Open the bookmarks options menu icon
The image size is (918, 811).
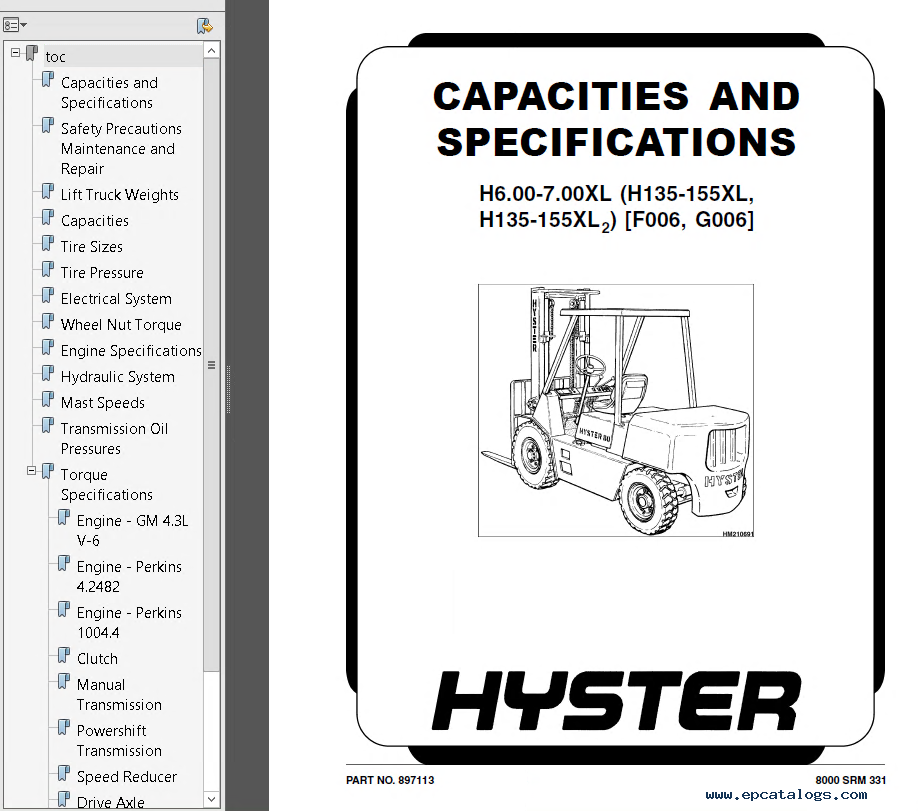(15, 25)
